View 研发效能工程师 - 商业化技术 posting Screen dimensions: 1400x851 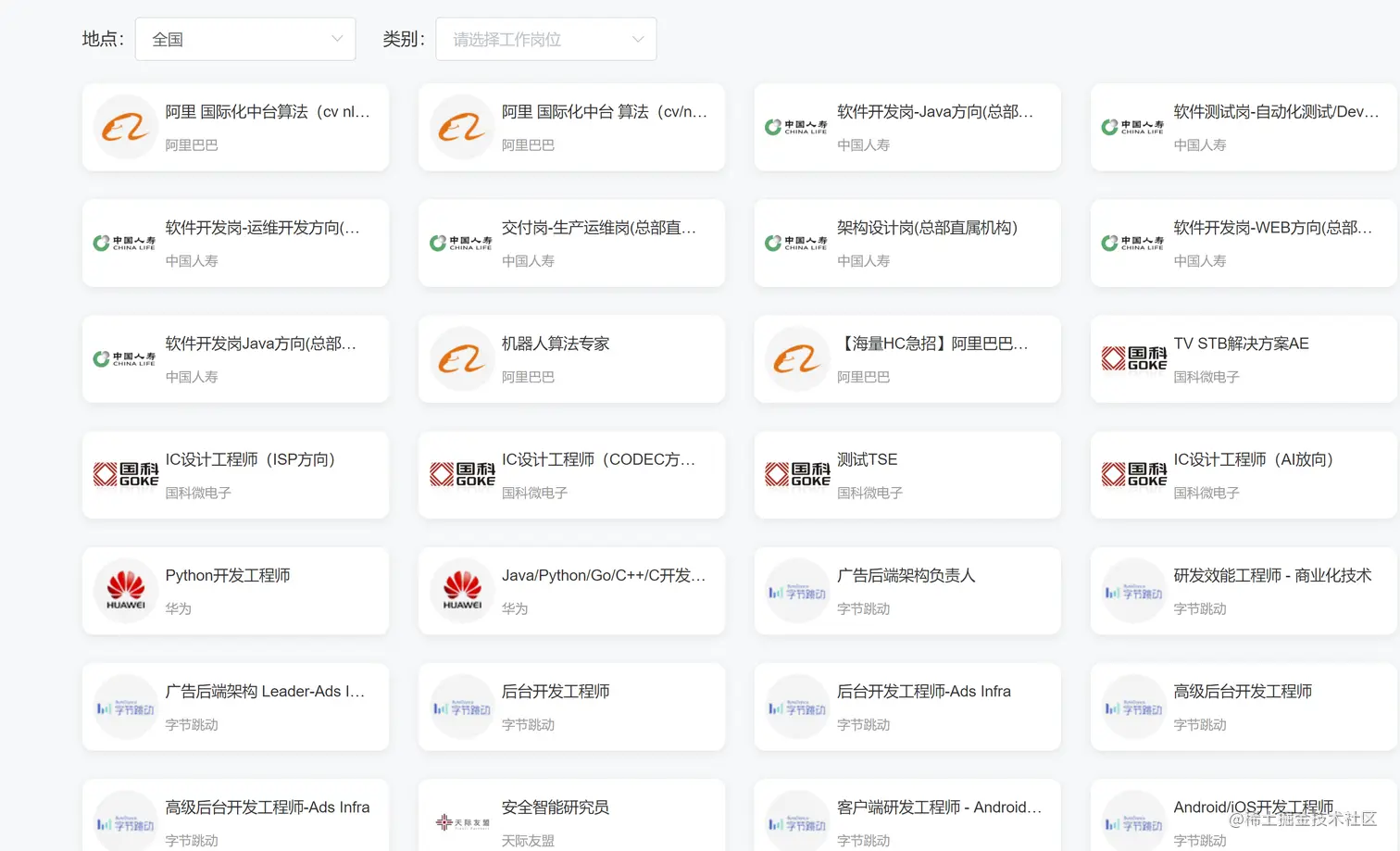1272,576
